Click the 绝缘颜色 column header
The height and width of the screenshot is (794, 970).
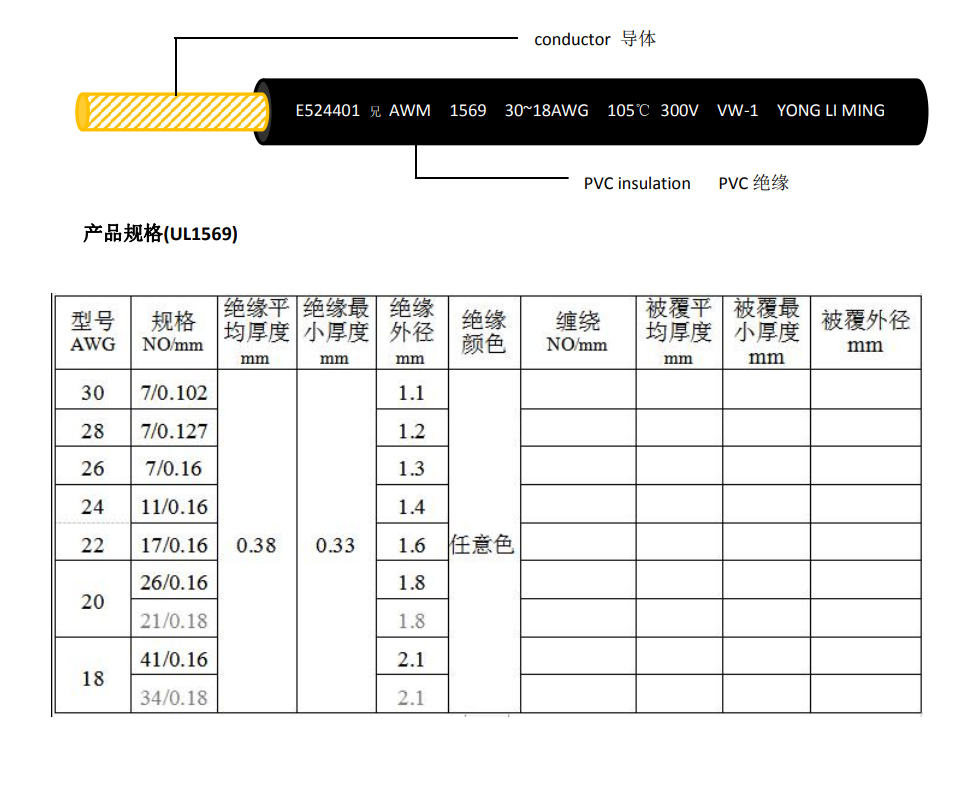(484, 333)
